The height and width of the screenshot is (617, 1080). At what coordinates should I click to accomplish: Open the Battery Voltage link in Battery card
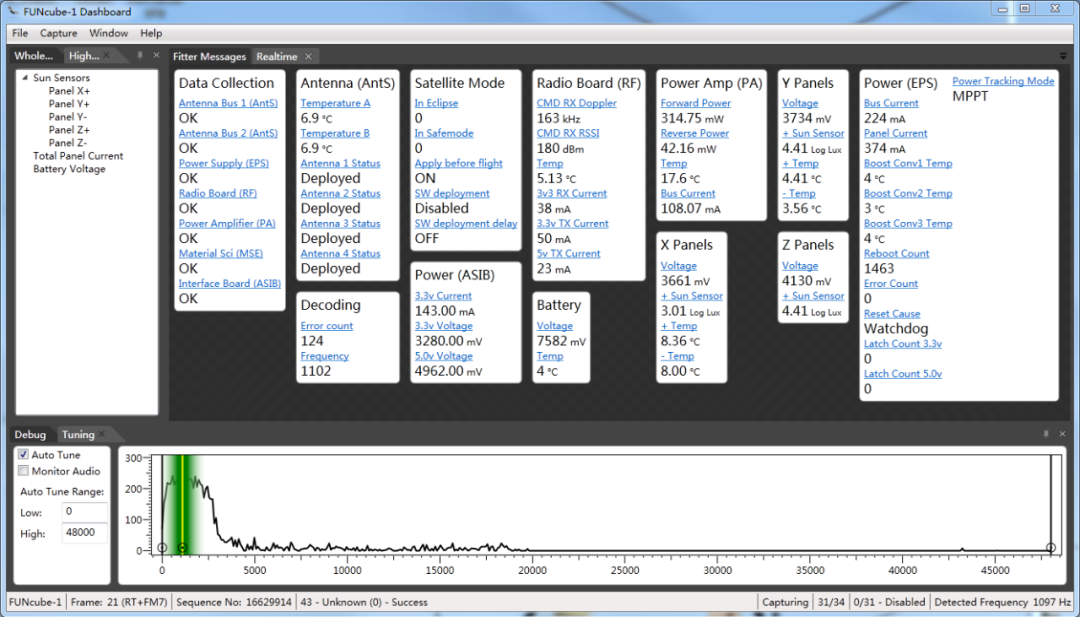[554, 326]
